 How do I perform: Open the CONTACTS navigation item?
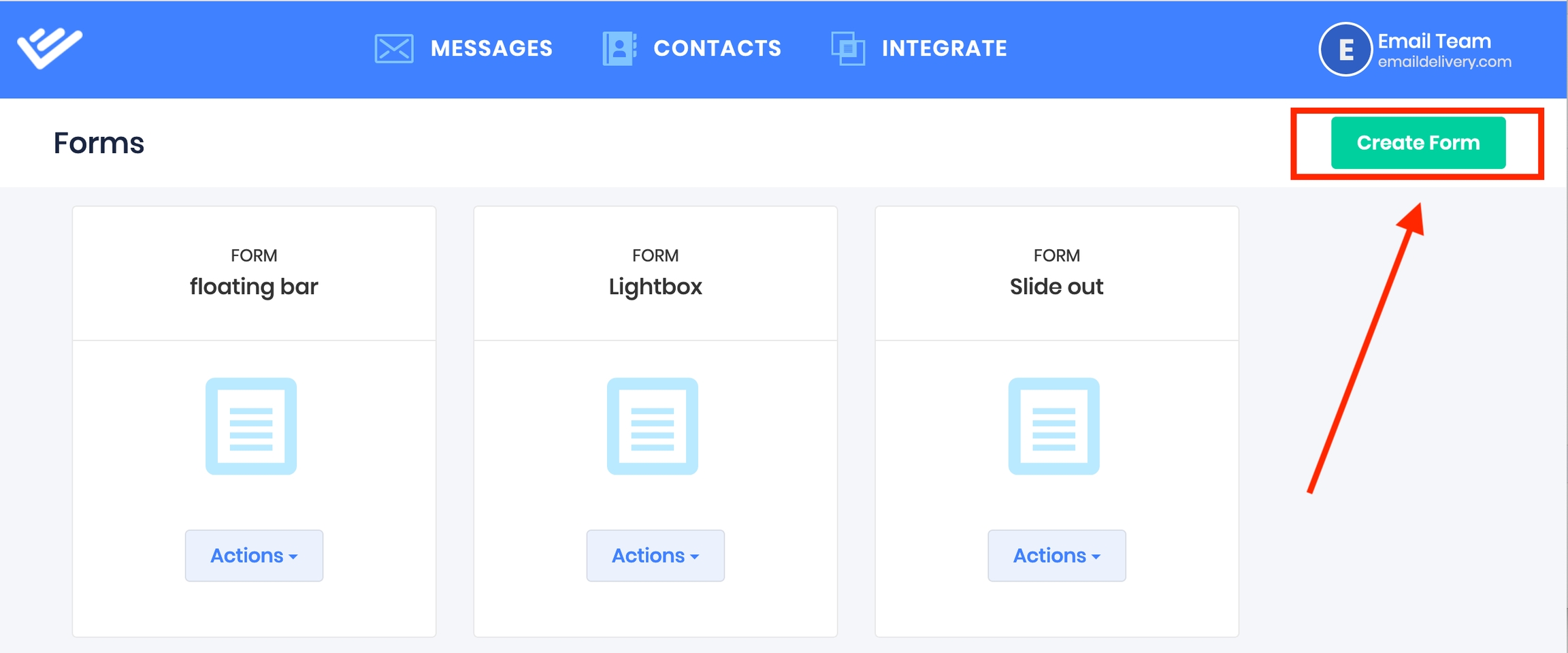[x=717, y=48]
